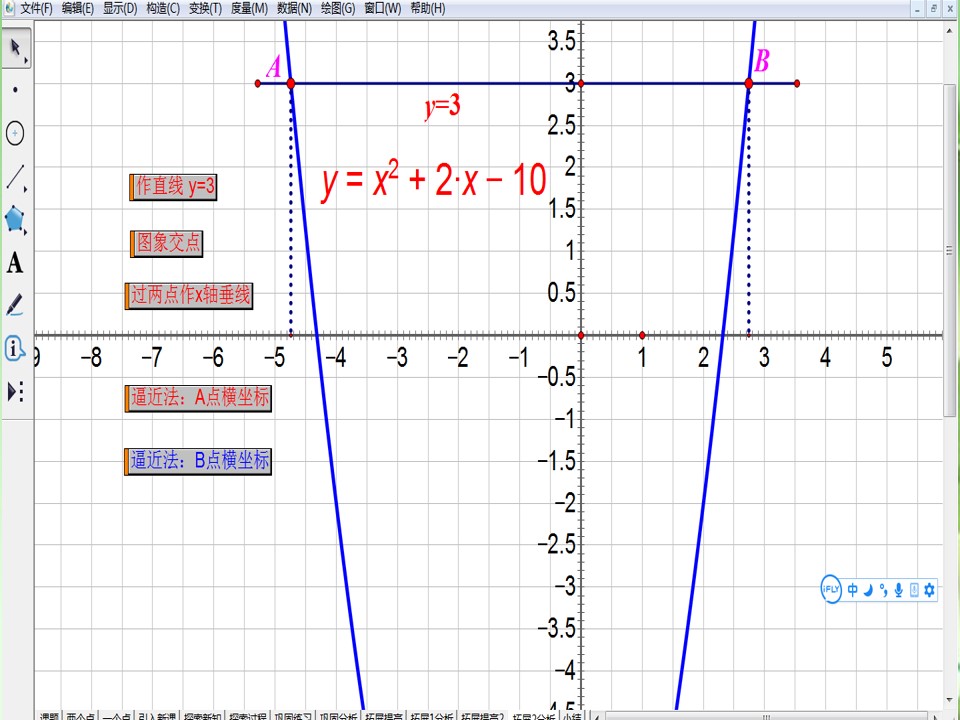Open the 帮助(H) menu
Viewport: 960px width, 720px height.
click(x=428, y=9)
